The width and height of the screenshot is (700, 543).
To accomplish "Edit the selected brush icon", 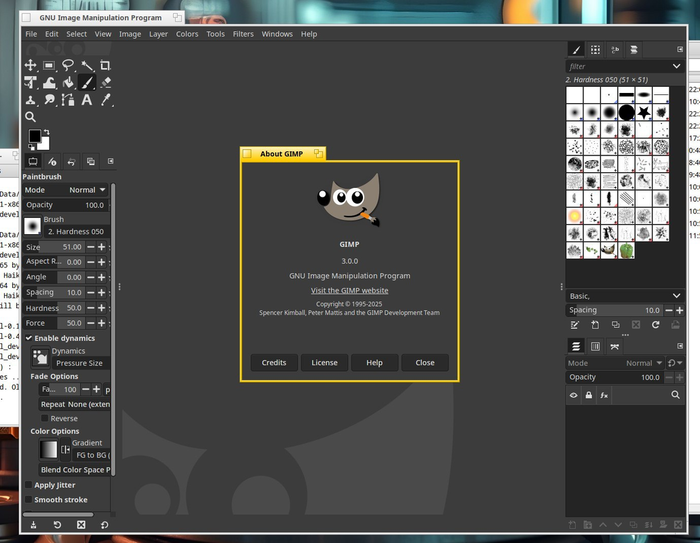I will coord(575,325).
